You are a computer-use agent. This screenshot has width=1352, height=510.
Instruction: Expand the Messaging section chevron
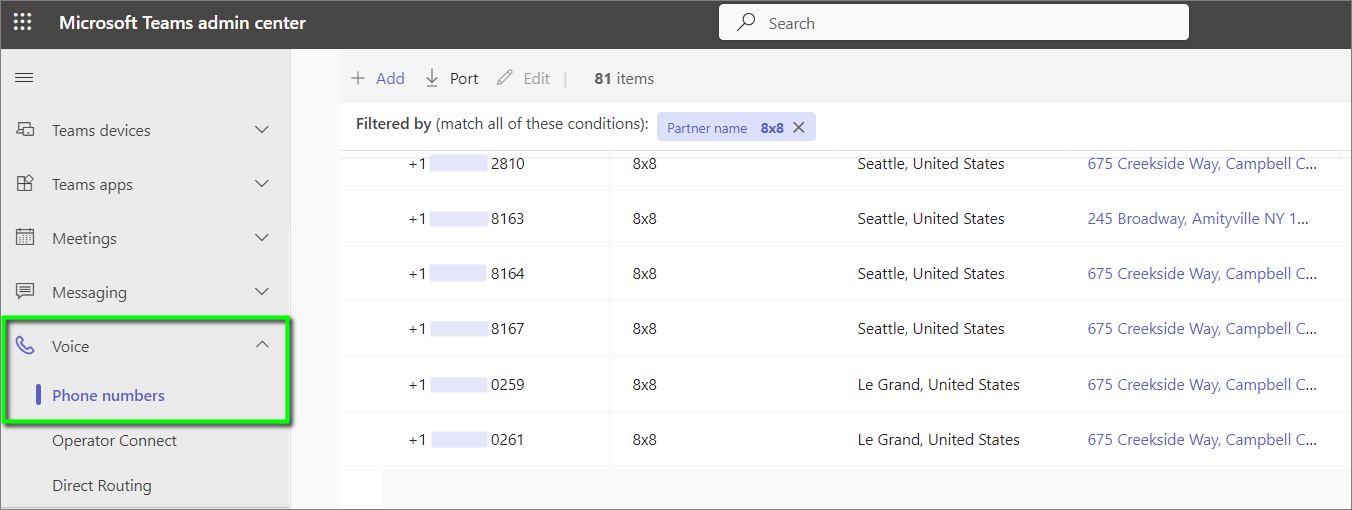click(262, 292)
